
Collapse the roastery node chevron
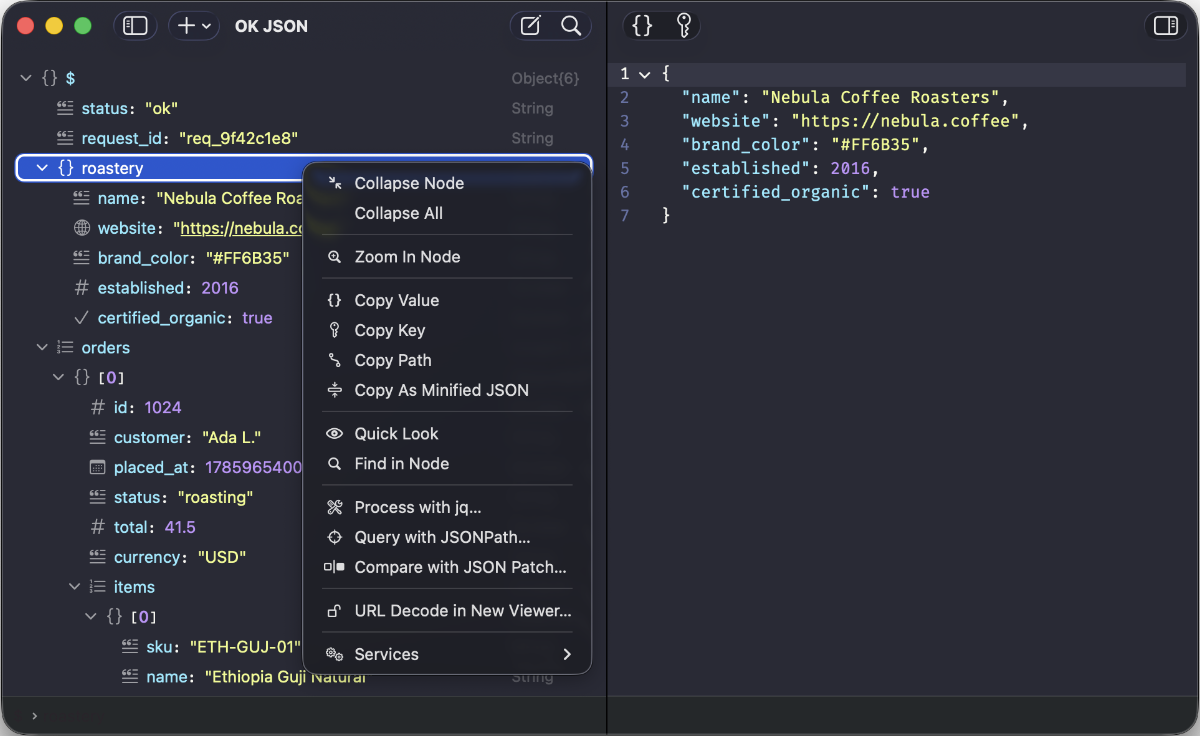pos(42,168)
